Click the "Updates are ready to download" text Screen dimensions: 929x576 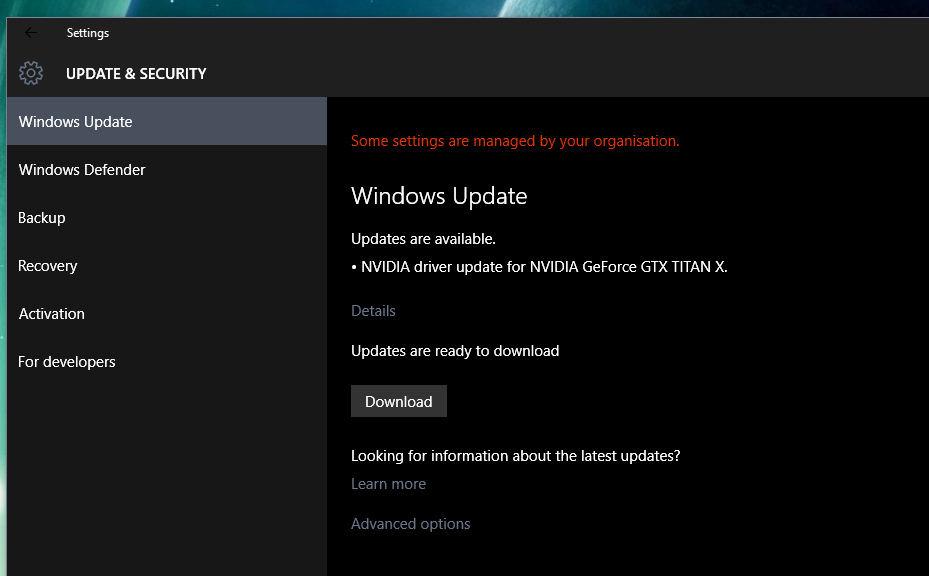point(455,351)
